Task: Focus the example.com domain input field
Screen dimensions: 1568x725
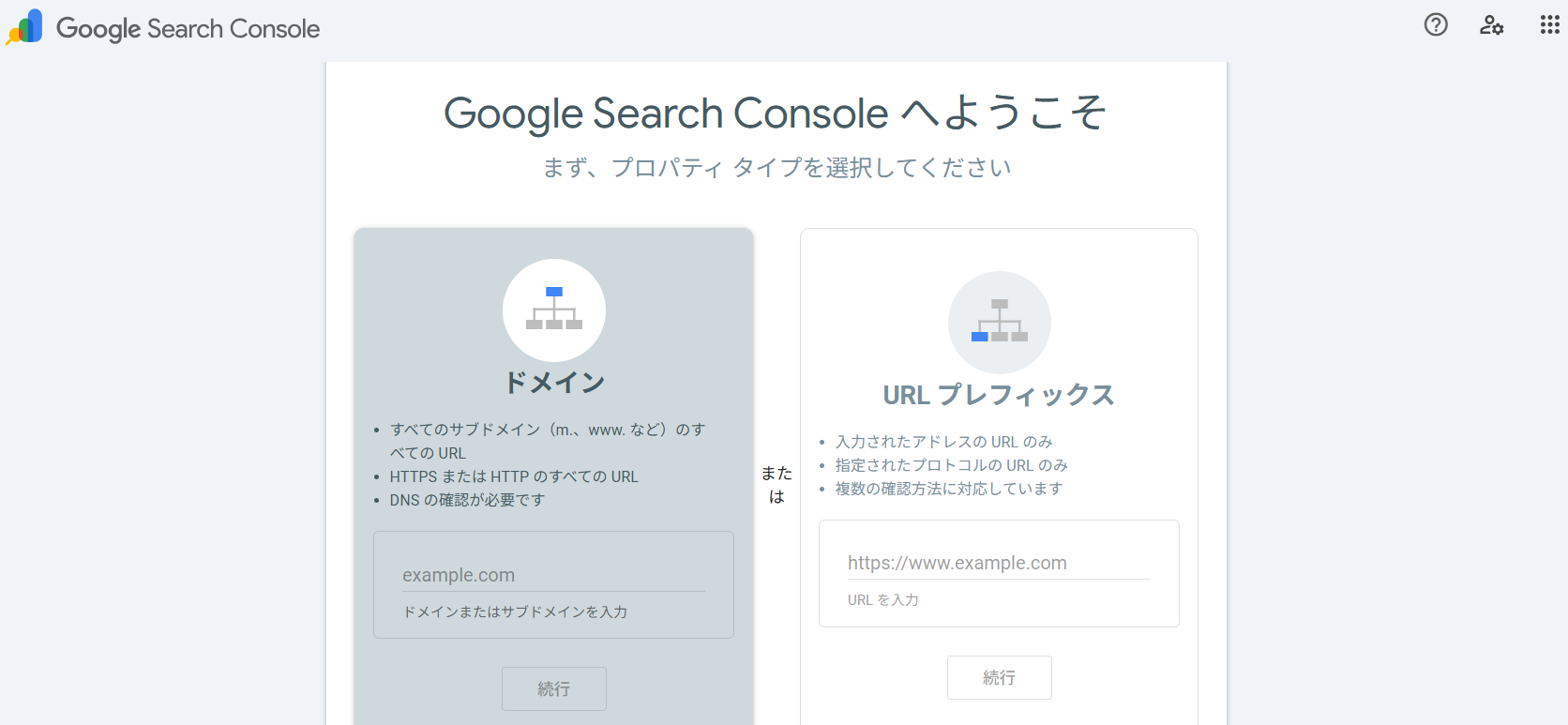Action: [553, 575]
